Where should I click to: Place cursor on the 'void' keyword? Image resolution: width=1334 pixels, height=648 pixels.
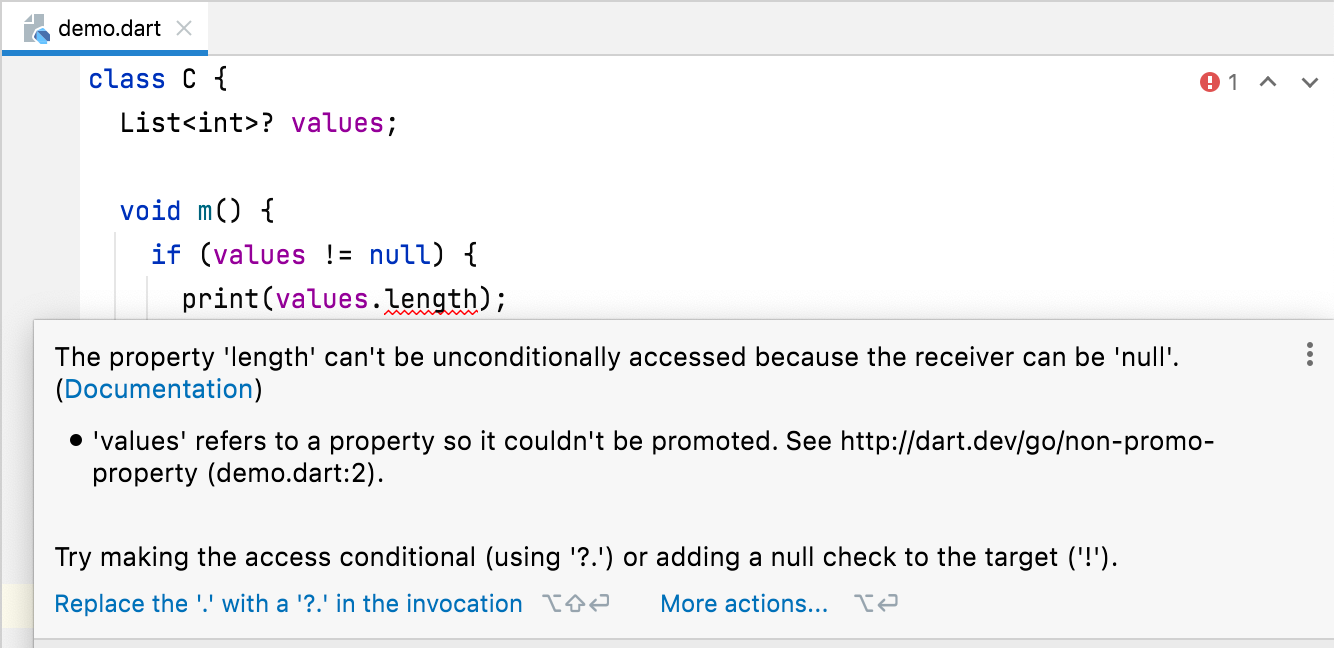point(150,211)
